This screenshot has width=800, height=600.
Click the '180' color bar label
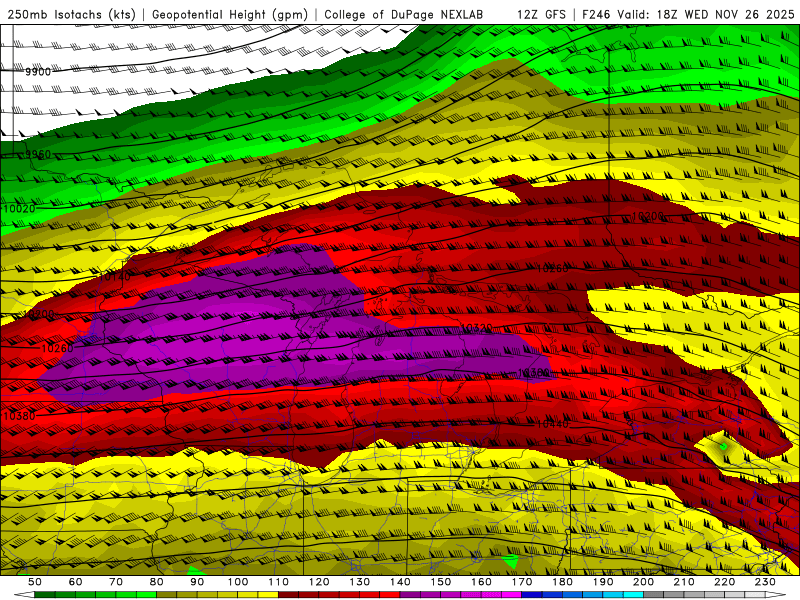562,582
